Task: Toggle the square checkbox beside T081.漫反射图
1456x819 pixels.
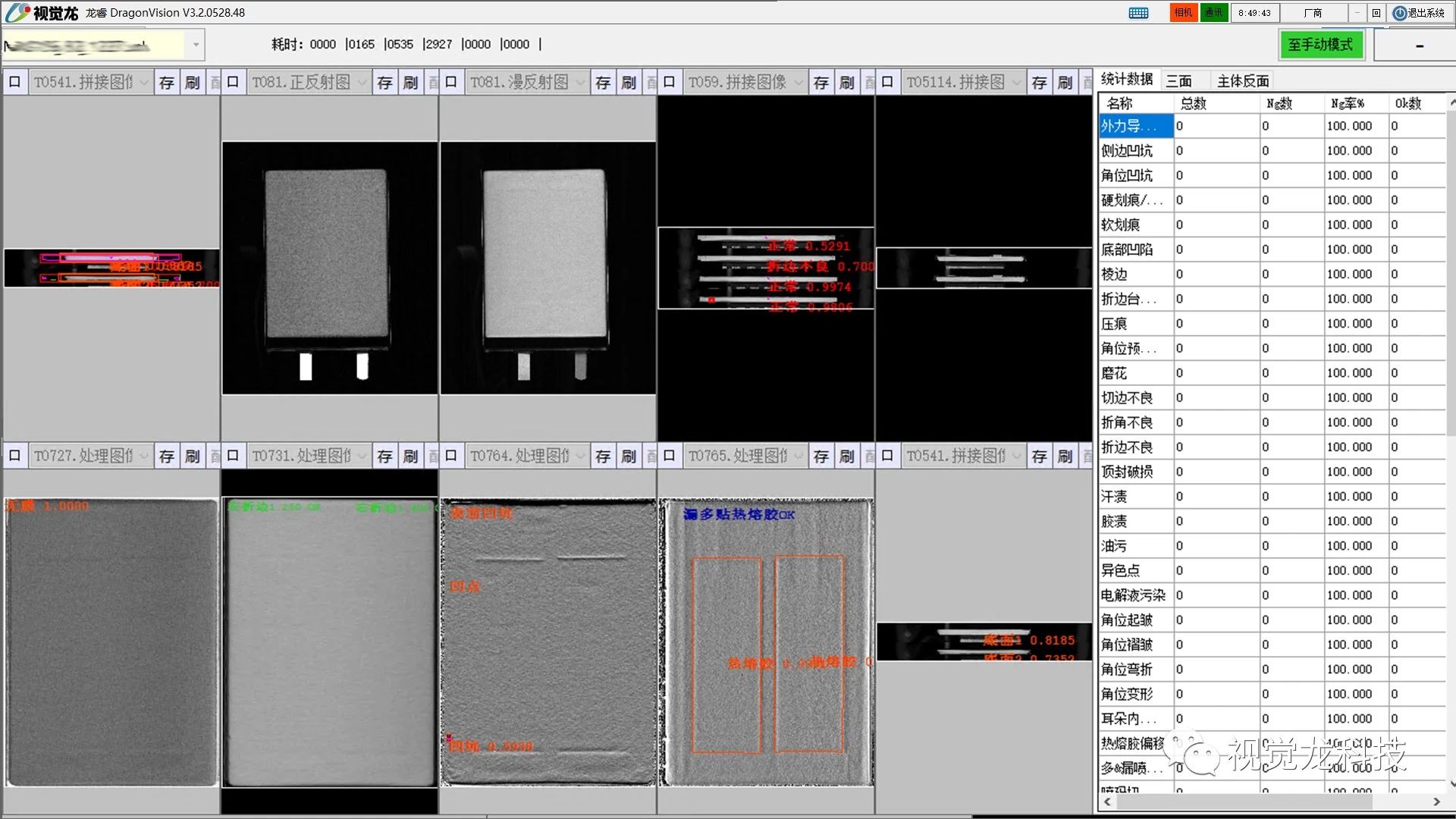Action: (451, 82)
